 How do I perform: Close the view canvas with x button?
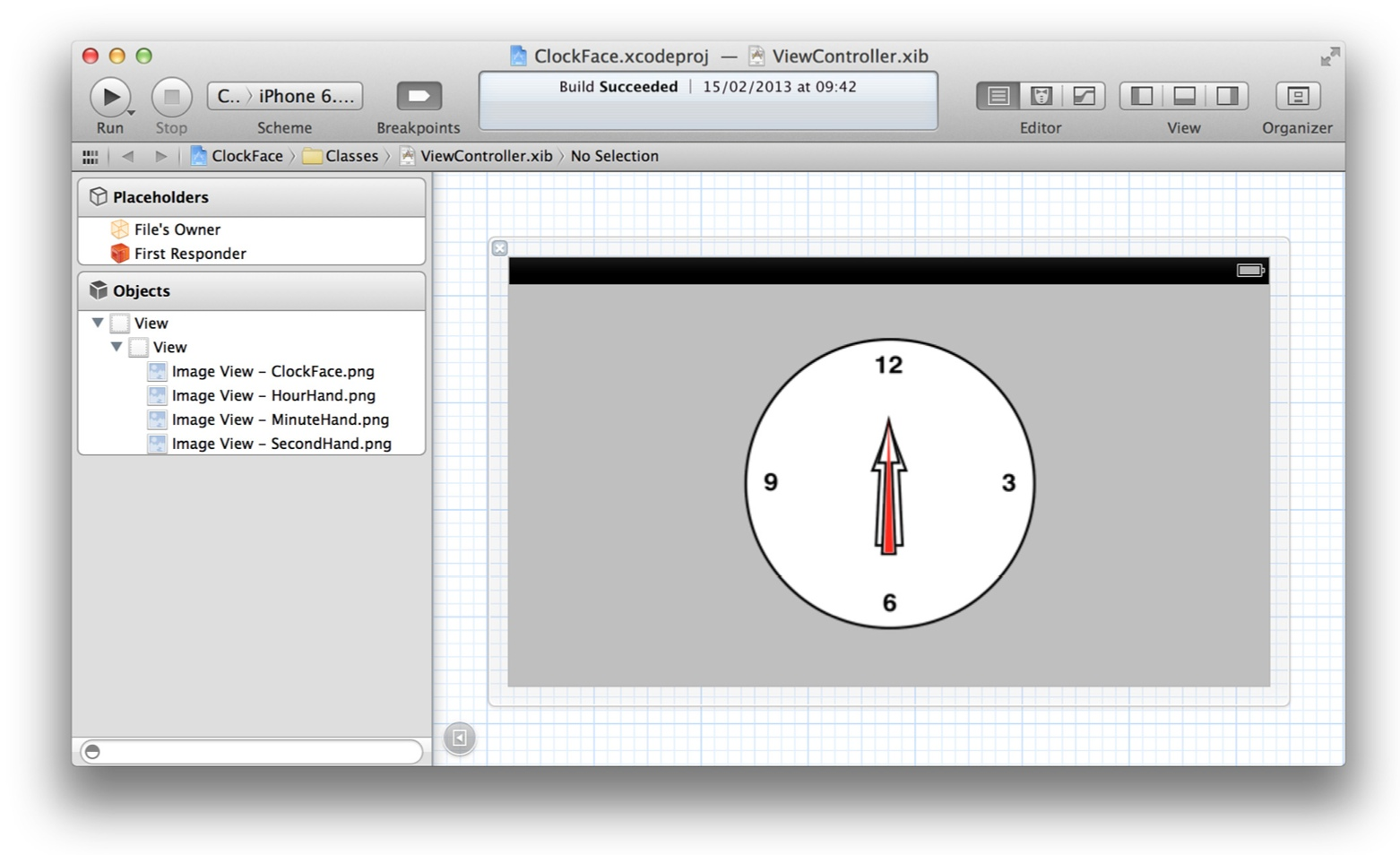point(500,248)
